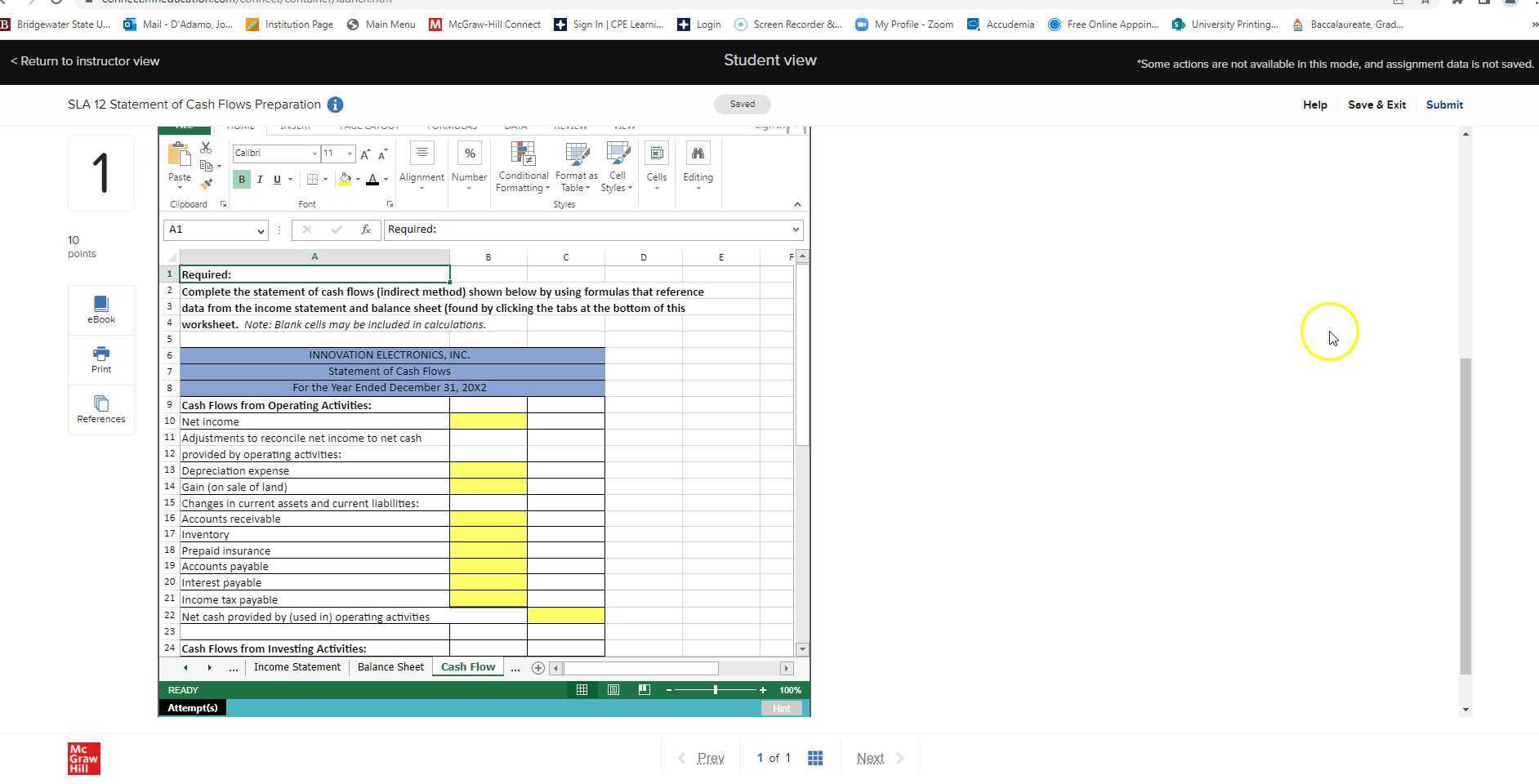Switch to Normal view in status bar

pyautogui.click(x=582, y=690)
